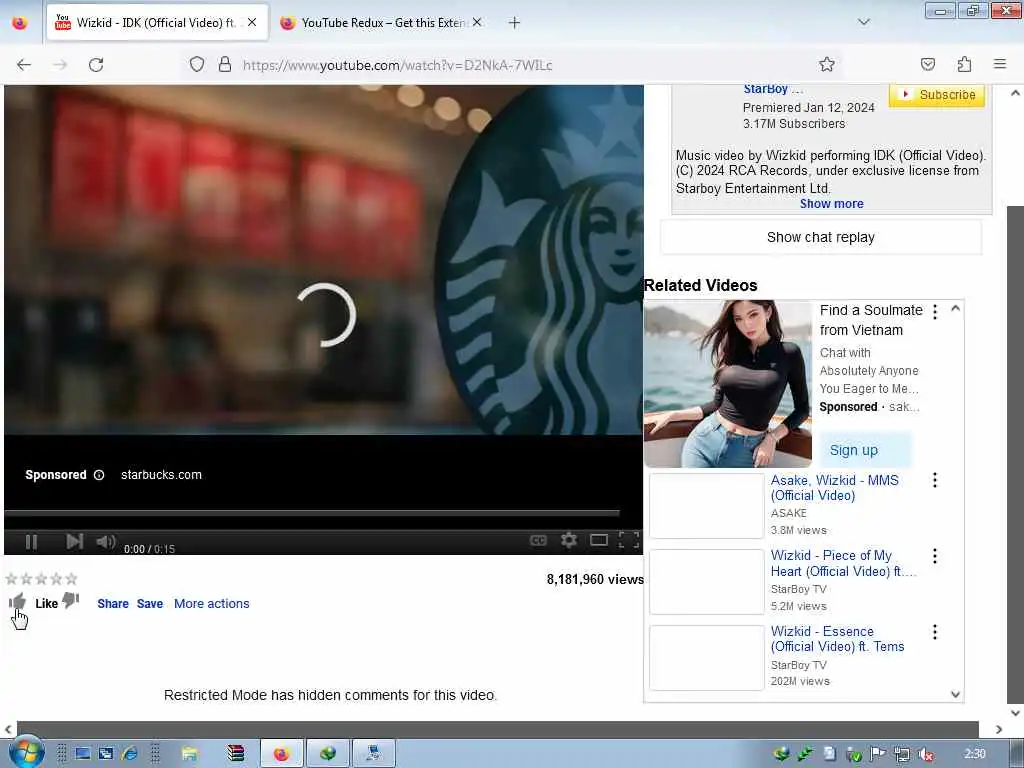Click the video progress bar
Viewport: 1024px width, 768px height.
tap(312, 513)
